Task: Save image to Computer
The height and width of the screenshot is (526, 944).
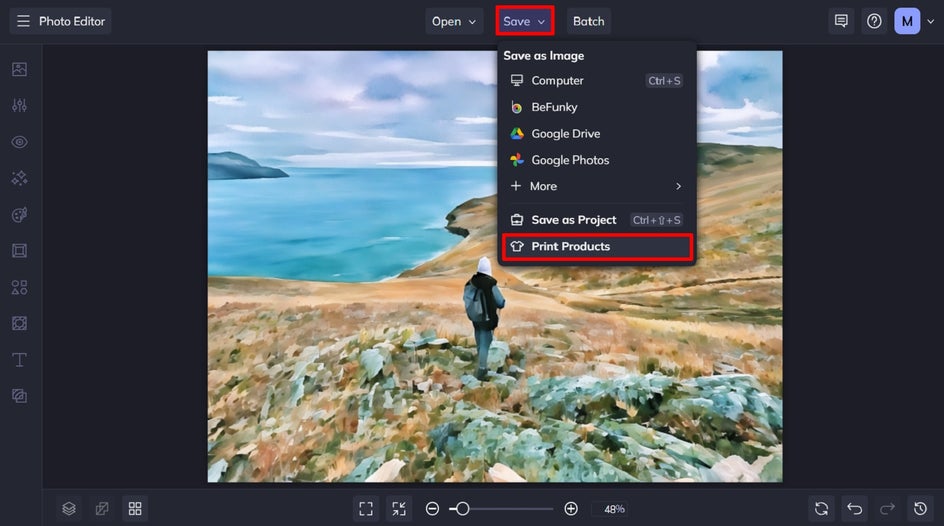Action: point(597,80)
